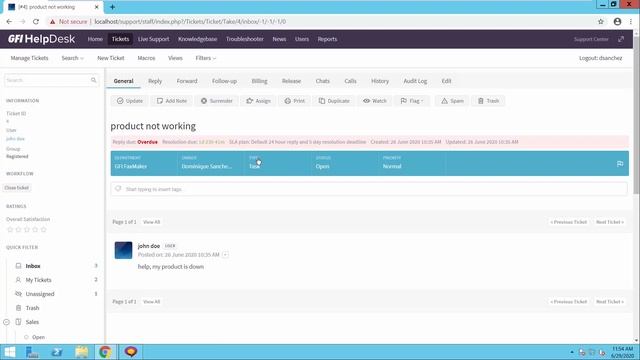Viewport: 640px width, 360px height.
Task: Open the Audit Log tab
Action: [415, 81]
